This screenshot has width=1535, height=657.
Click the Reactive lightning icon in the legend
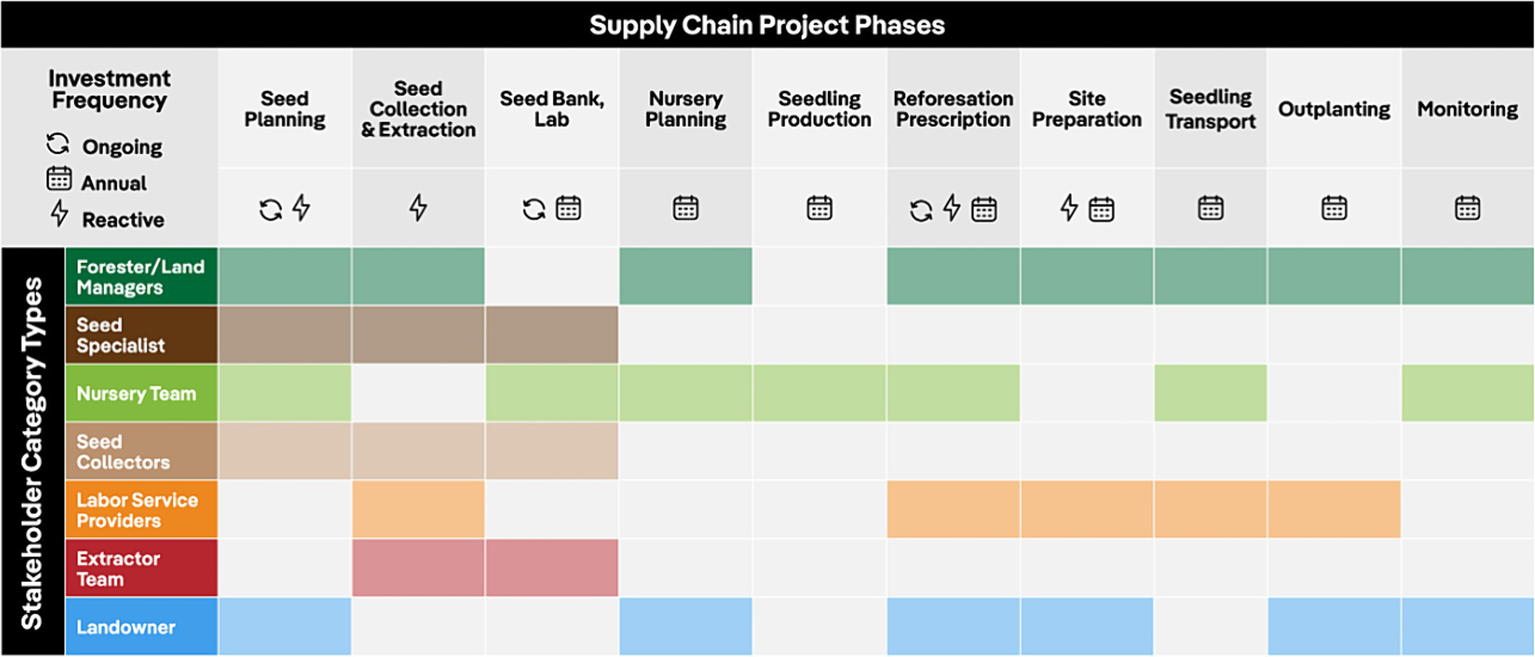pos(59,214)
